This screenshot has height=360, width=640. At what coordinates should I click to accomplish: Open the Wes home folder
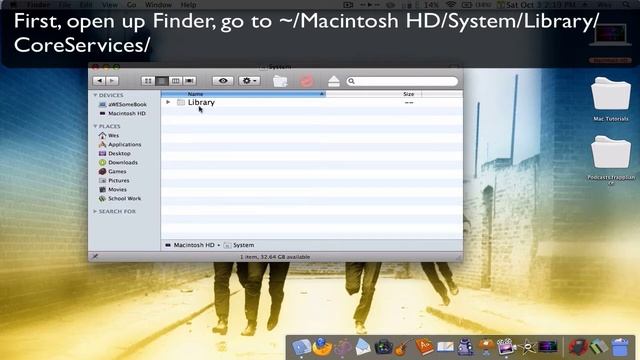[x=109, y=135]
